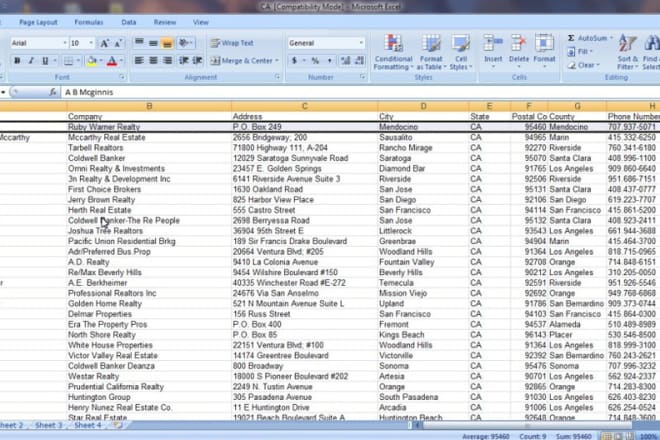Expand the Borders dropdown arrow
The image size is (660, 440).
pyautogui.click(x=77, y=61)
